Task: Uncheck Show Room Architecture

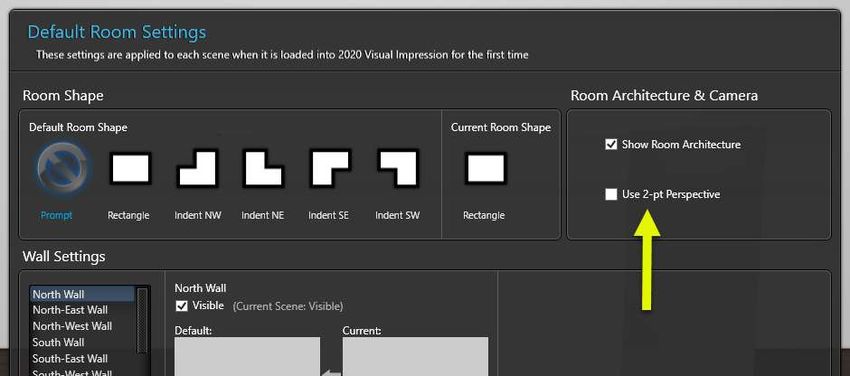Action: [611, 145]
